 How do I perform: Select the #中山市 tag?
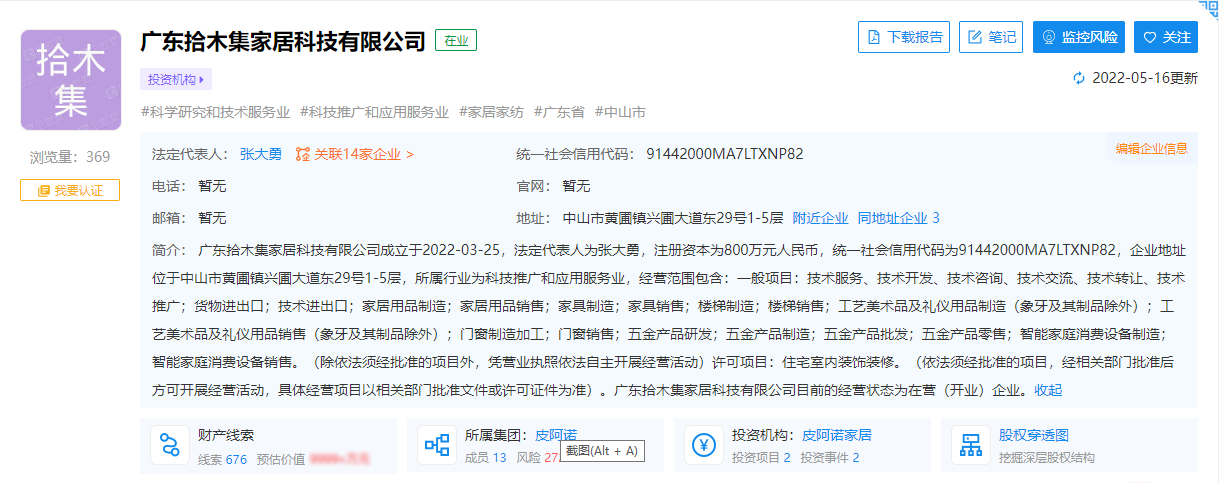(x=620, y=112)
